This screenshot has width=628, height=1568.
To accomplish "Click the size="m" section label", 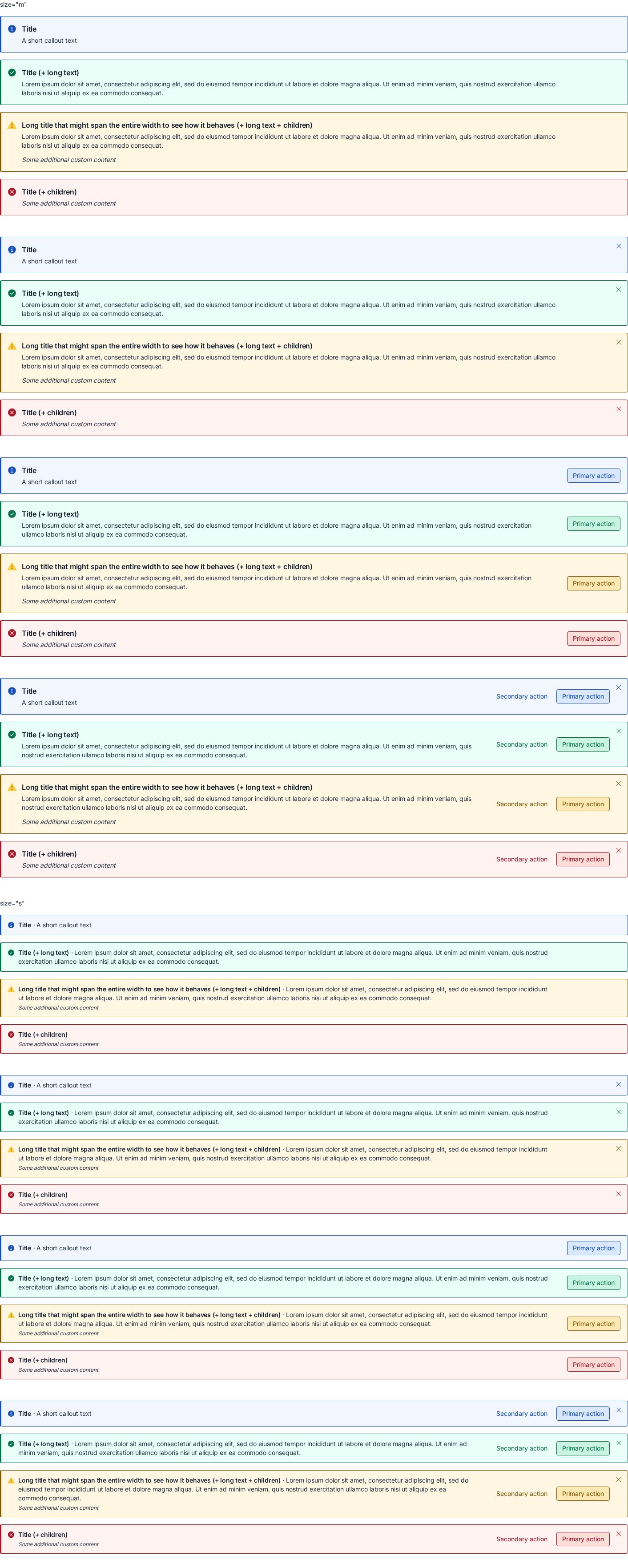I will click(13, 4).
